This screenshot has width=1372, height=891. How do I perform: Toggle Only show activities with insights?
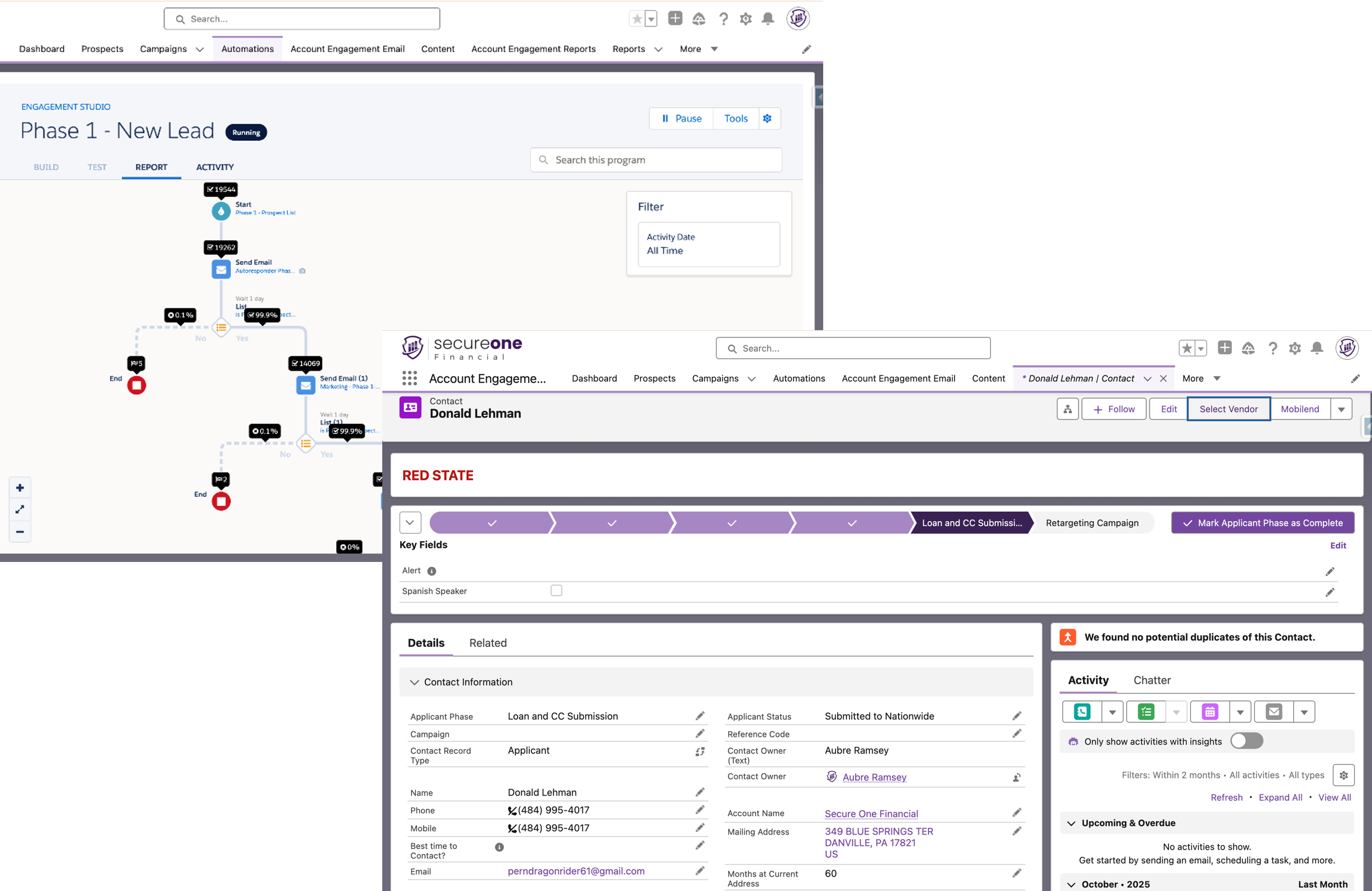(x=1247, y=741)
